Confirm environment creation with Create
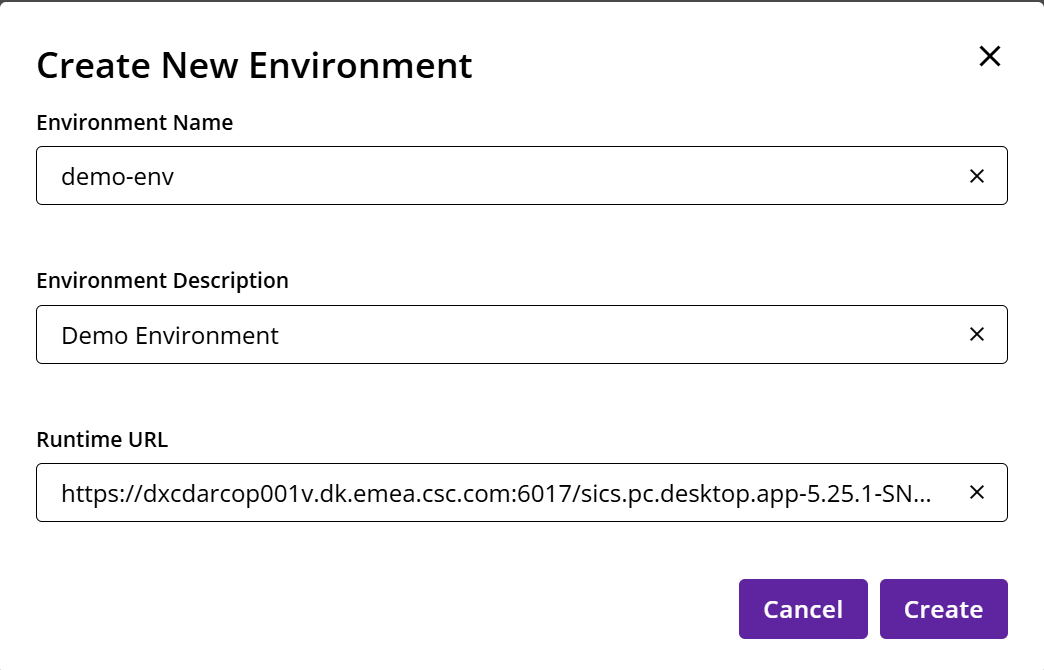This screenshot has height=670, width=1044. (943, 608)
